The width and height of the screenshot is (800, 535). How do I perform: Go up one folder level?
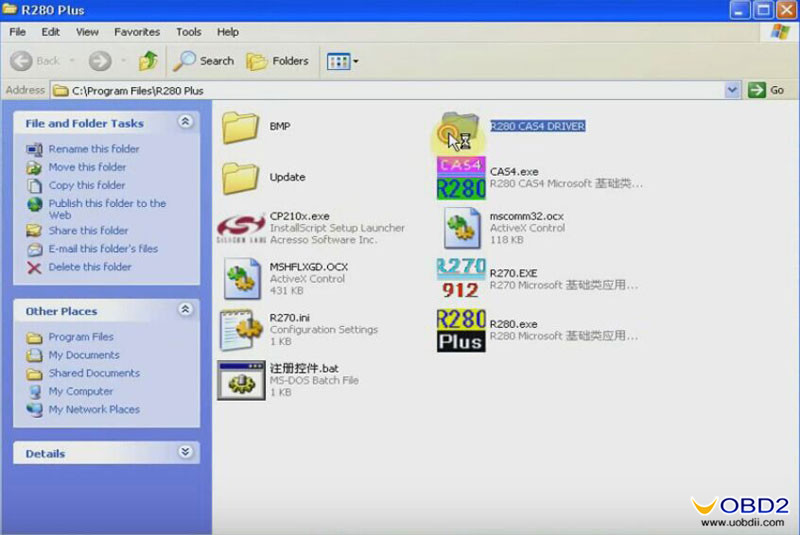click(x=148, y=61)
